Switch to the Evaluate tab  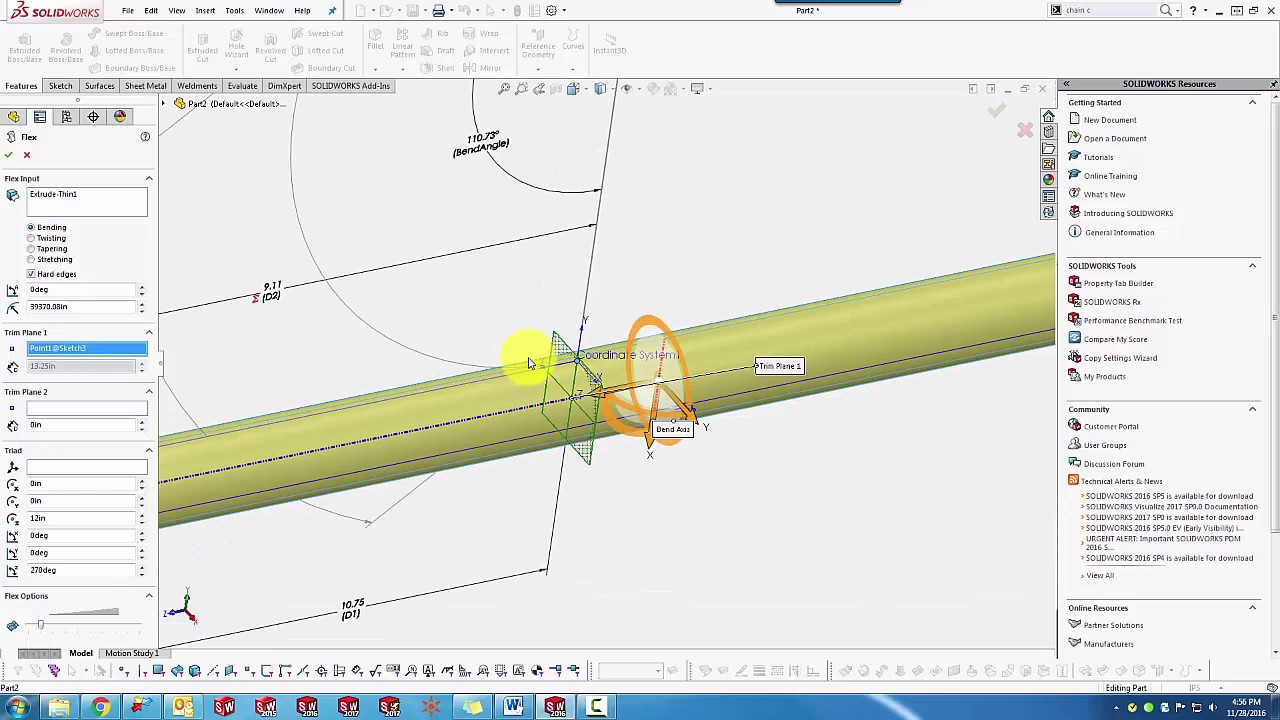tap(242, 86)
